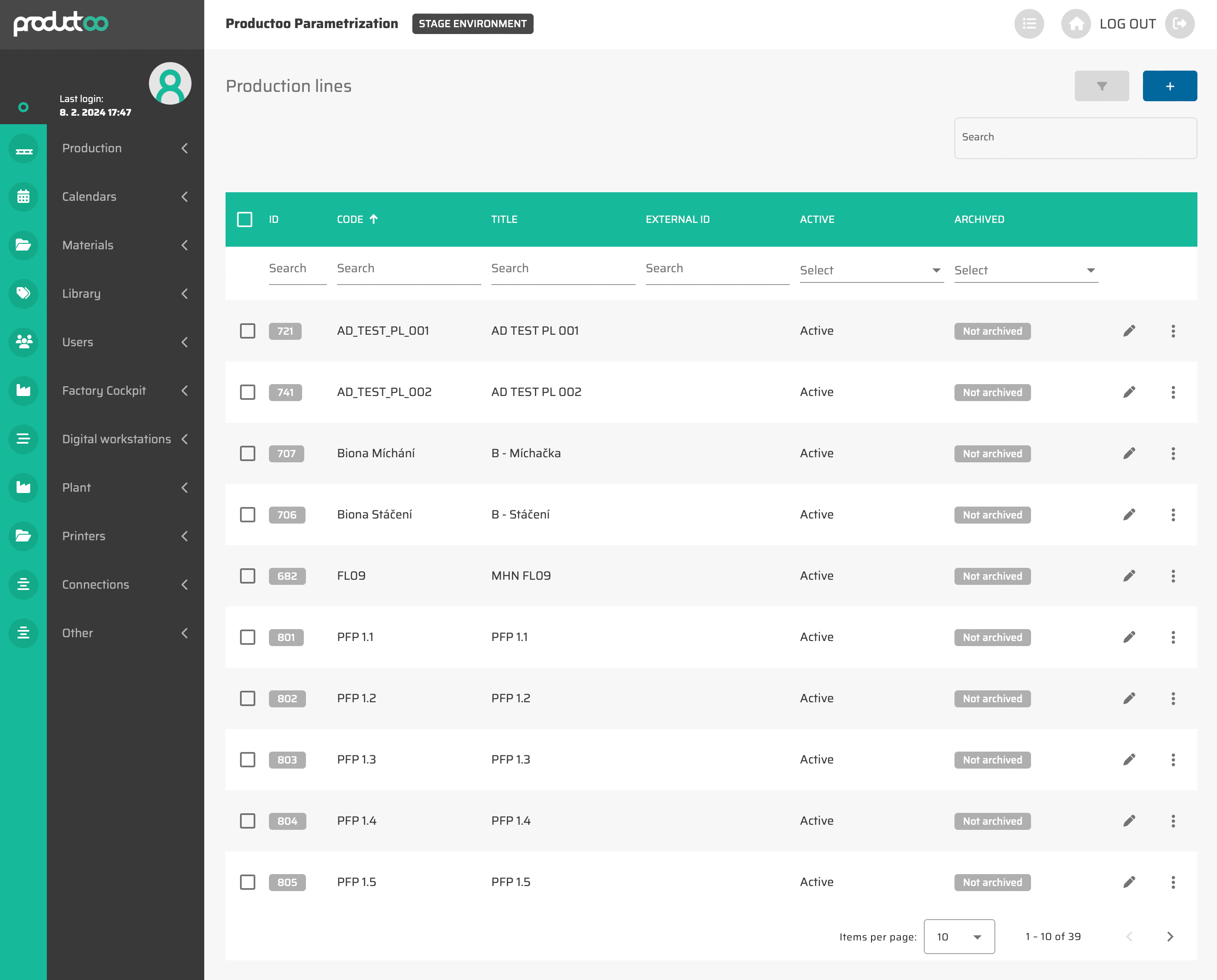Click the Calendars sidebar calendar icon
Image resolution: width=1217 pixels, height=980 pixels.
click(x=23, y=197)
